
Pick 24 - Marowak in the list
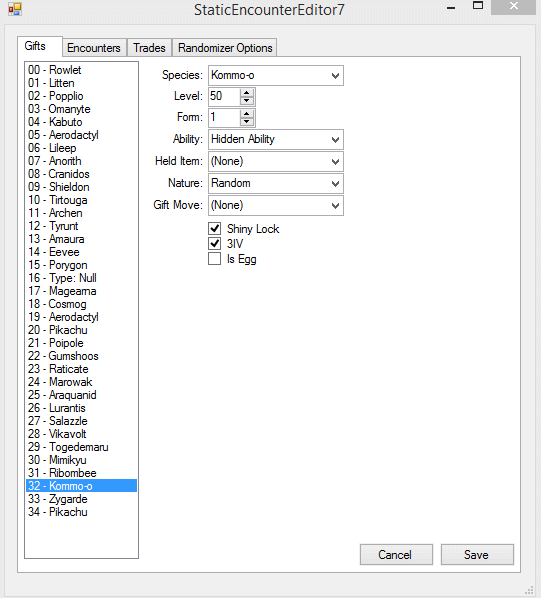[x=81, y=382]
